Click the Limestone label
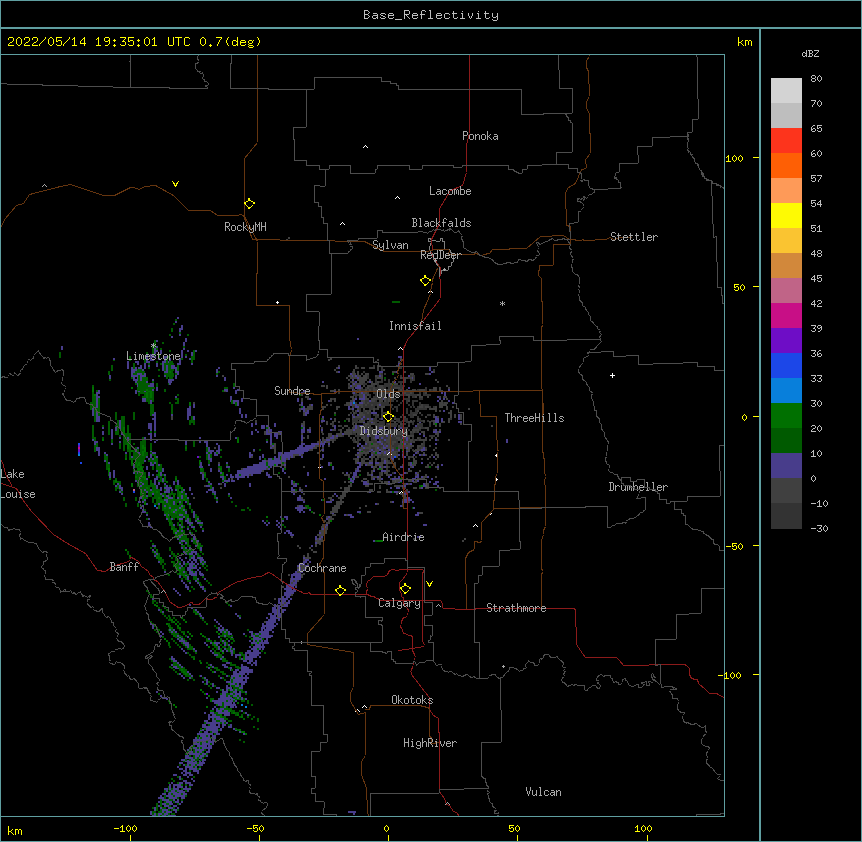862x842 pixels. pos(153,356)
